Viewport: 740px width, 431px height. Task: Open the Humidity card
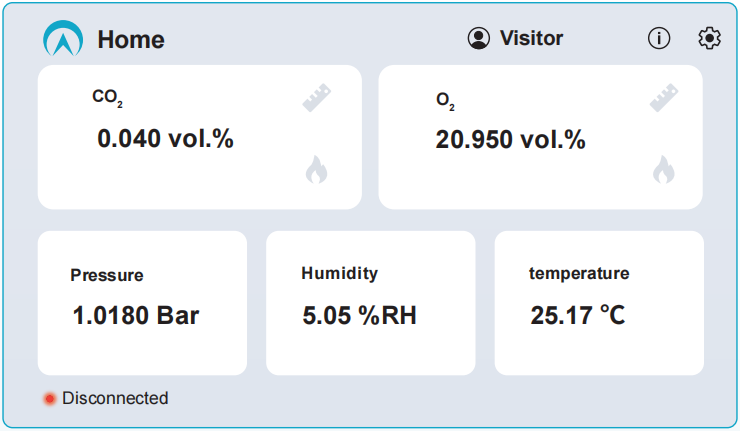(370, 303)
